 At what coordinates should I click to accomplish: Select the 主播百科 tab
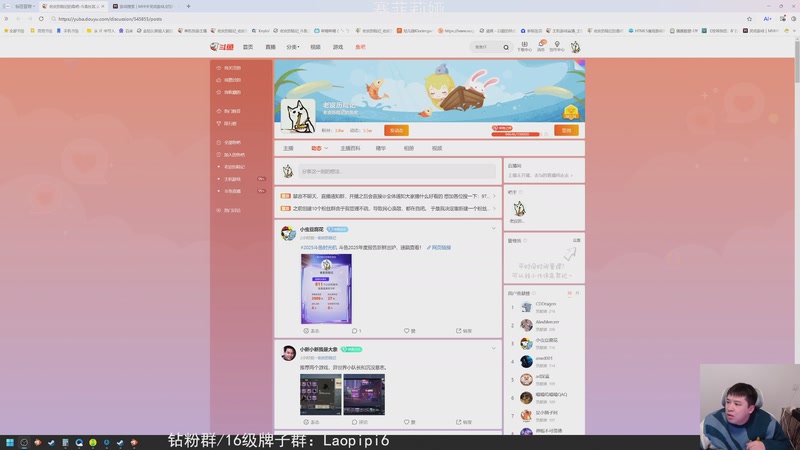350,148
